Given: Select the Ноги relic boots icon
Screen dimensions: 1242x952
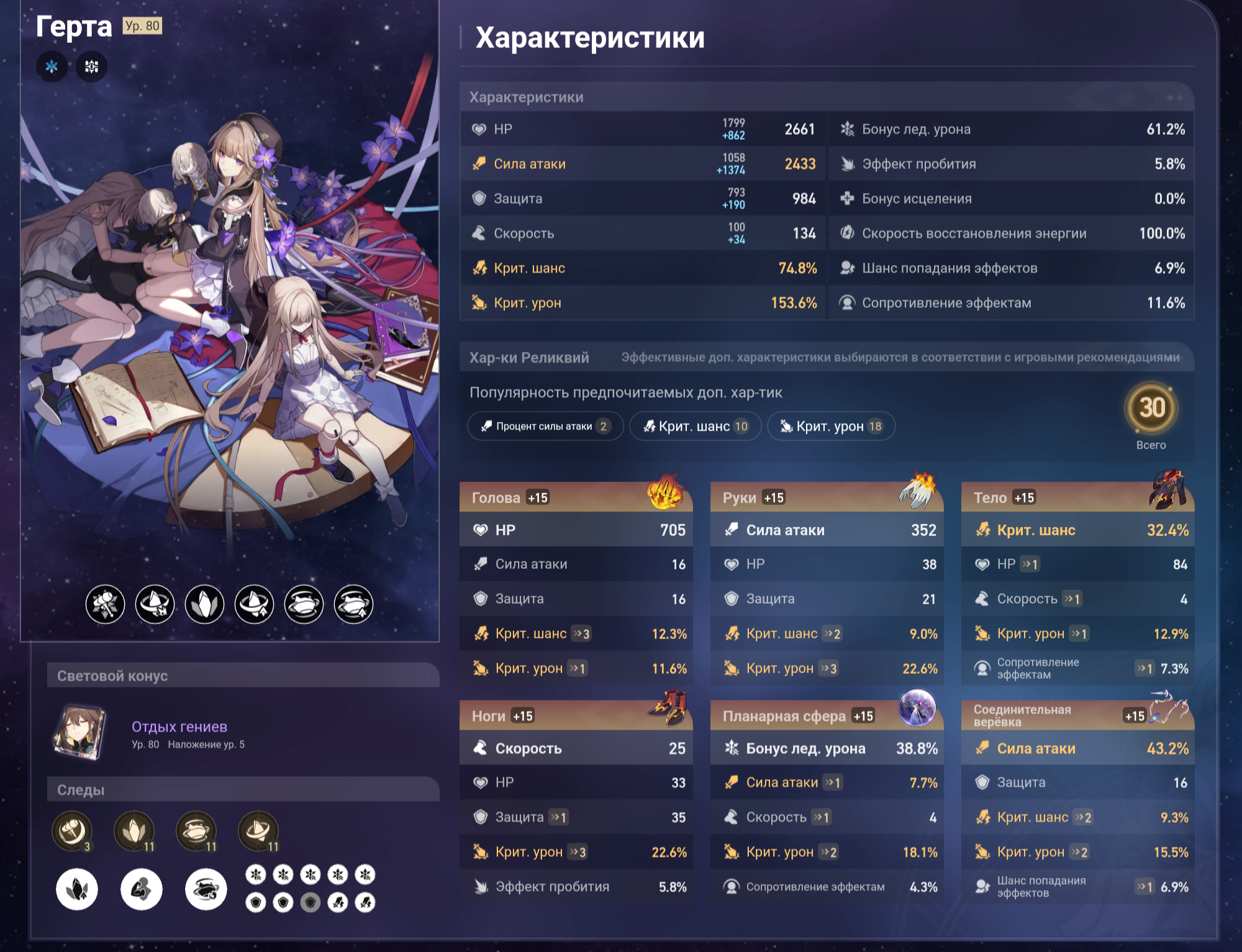Looking at the screenshot, I should pyautogui.click(x=668, y=708).
